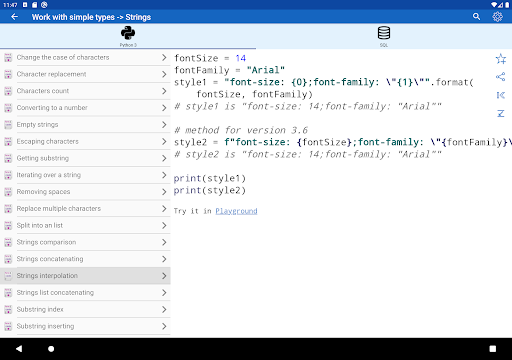Click collapse-to-left panel icon
The height and width of the screenshot is (360, 512).
coord(500,95)
